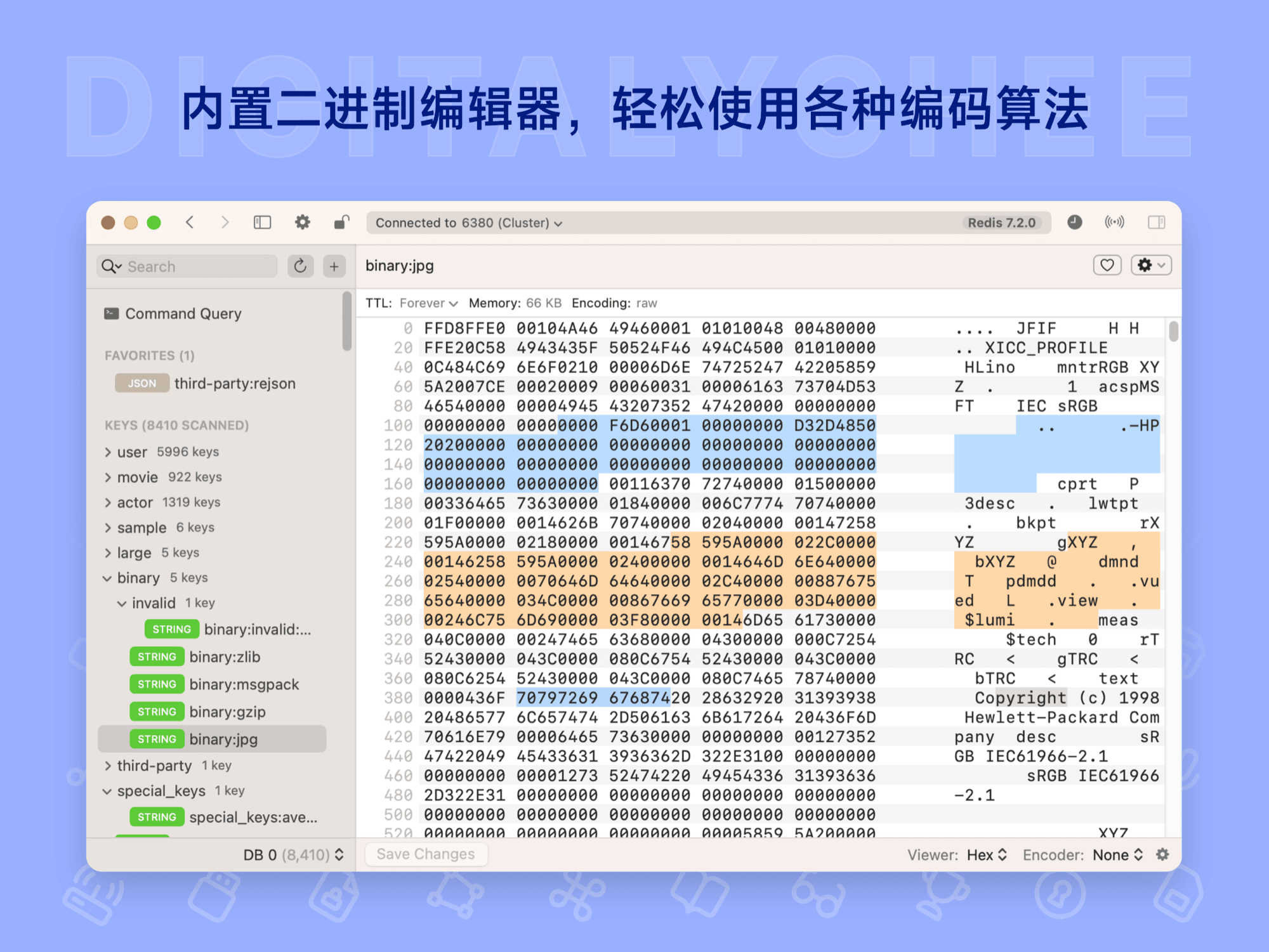Add a new key with the plus button
Screen dimensions: 1269x952
tap(334, 266)
